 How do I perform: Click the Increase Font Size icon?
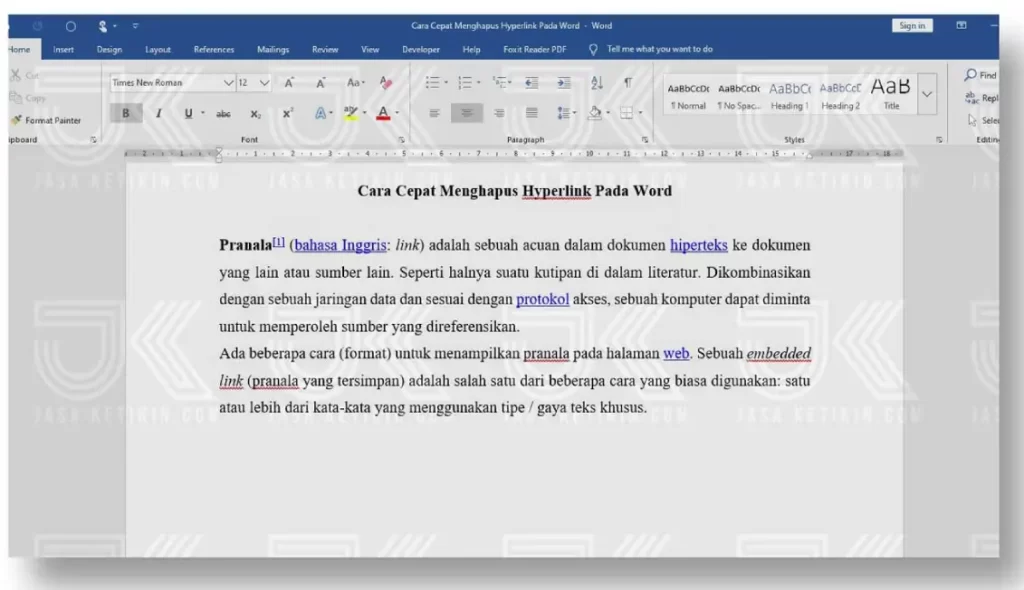289,82
